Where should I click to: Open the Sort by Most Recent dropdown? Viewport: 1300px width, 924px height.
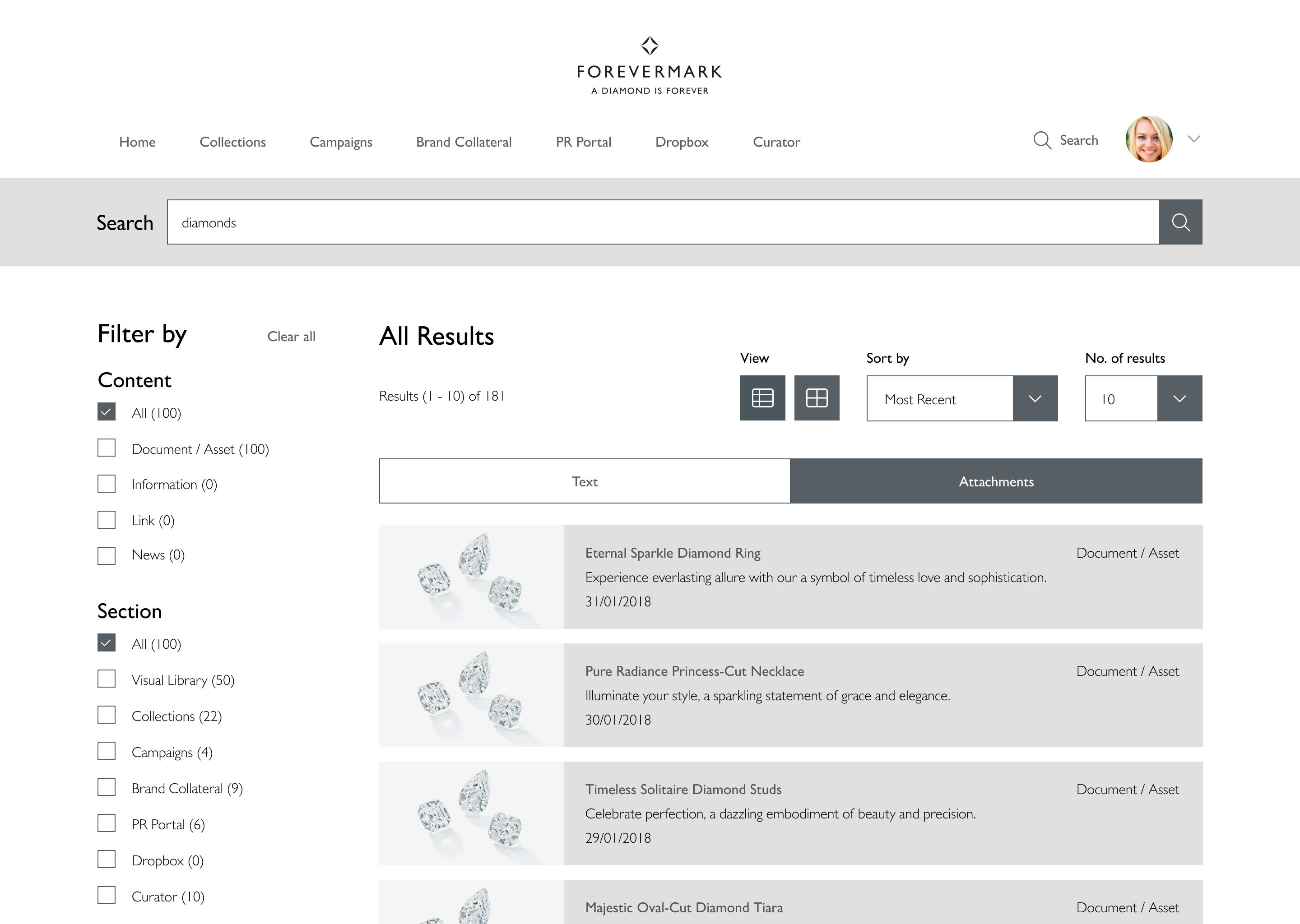(961, 399)
